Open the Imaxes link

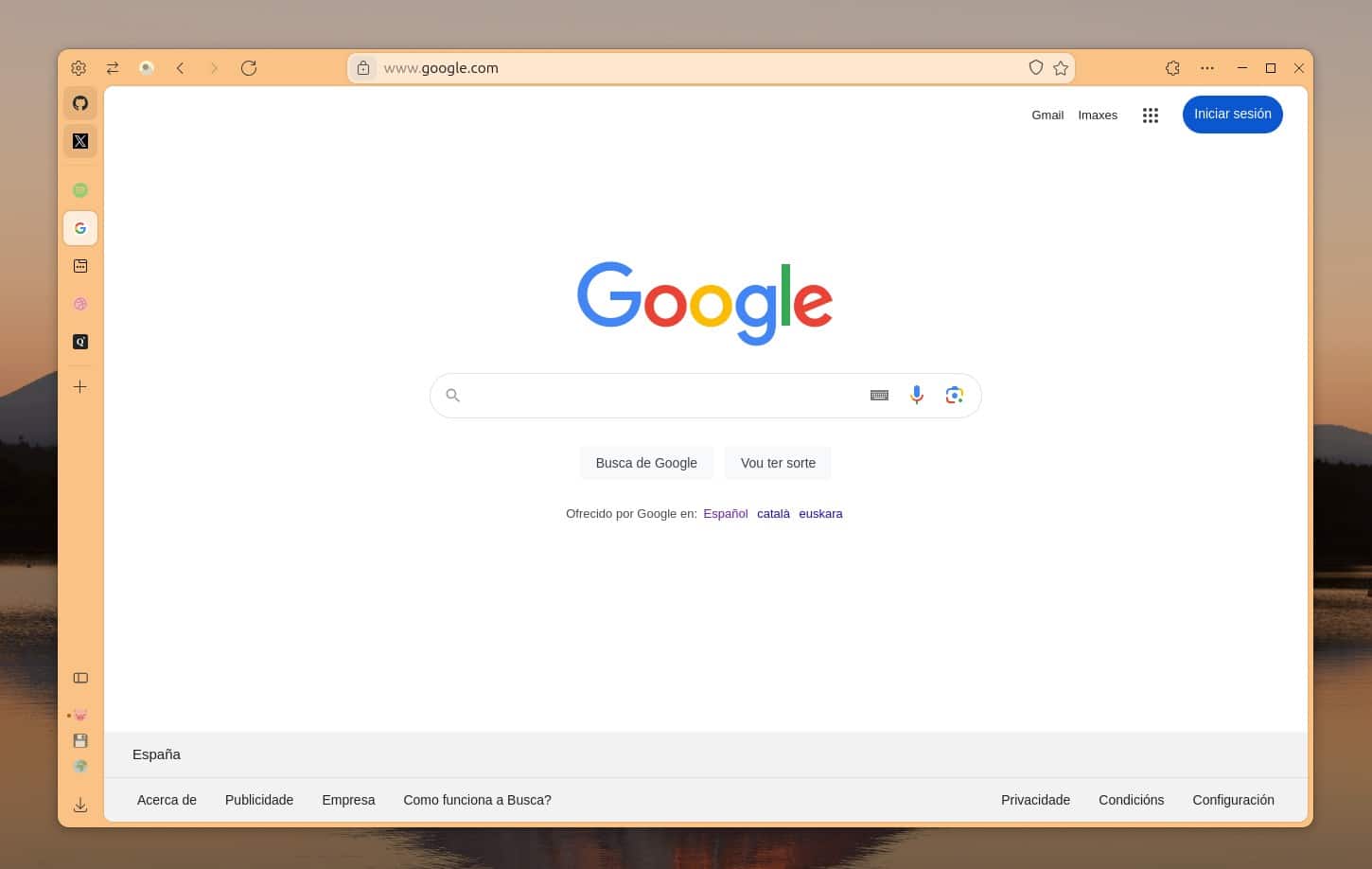coord(1098,115)
